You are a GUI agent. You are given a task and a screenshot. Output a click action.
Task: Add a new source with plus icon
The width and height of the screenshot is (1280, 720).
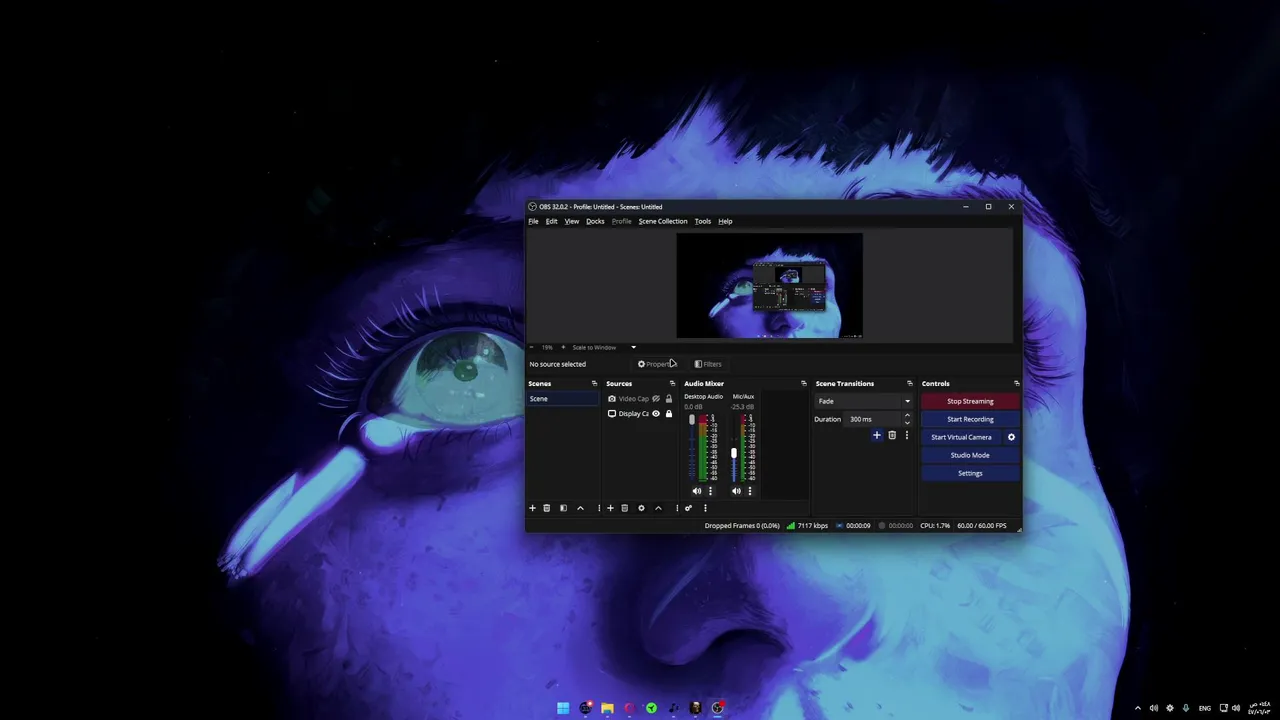(x=610, y=508)
